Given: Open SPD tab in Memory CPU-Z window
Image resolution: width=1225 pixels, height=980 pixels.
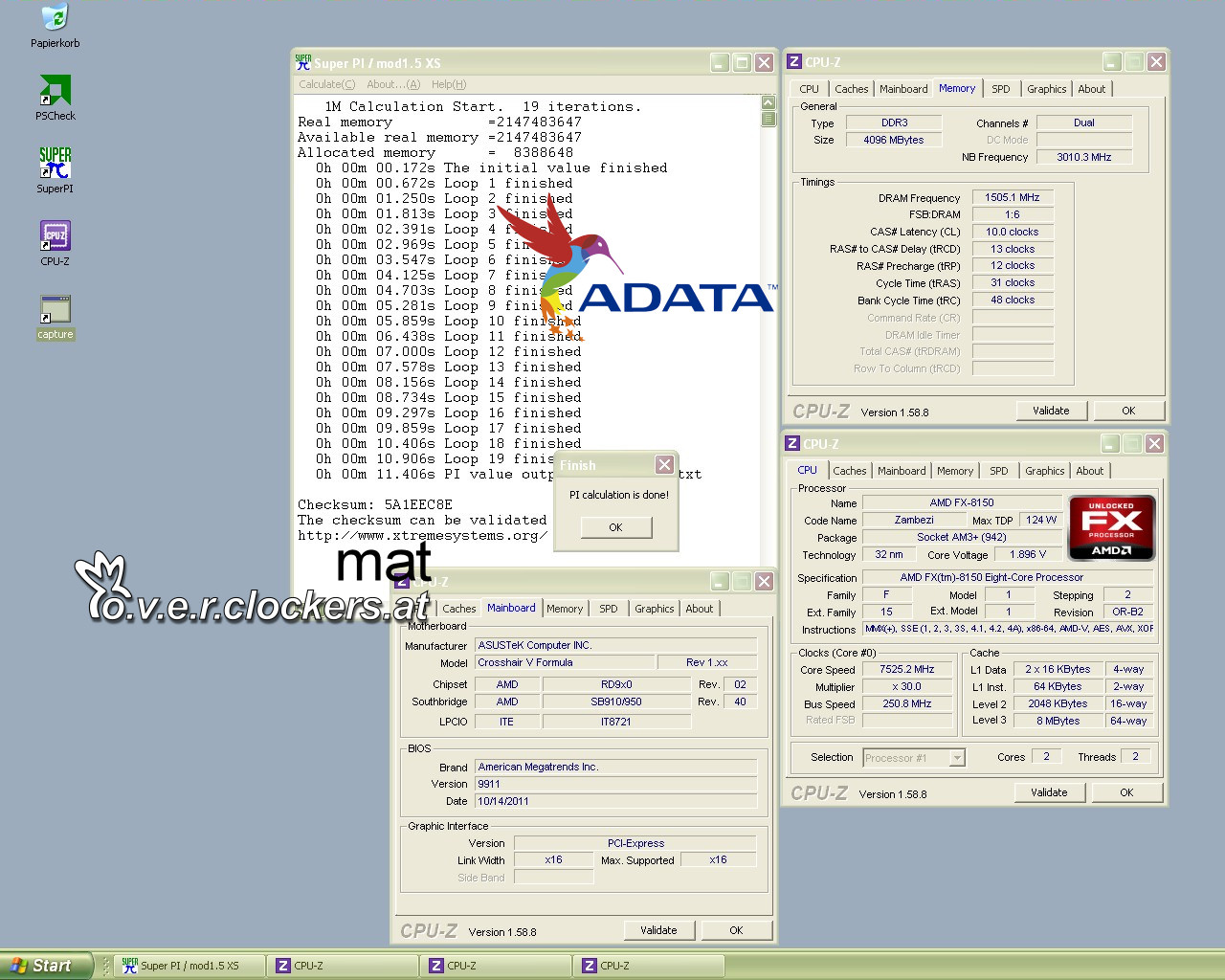Looking at the screenshot, I should click(1001, 89).
